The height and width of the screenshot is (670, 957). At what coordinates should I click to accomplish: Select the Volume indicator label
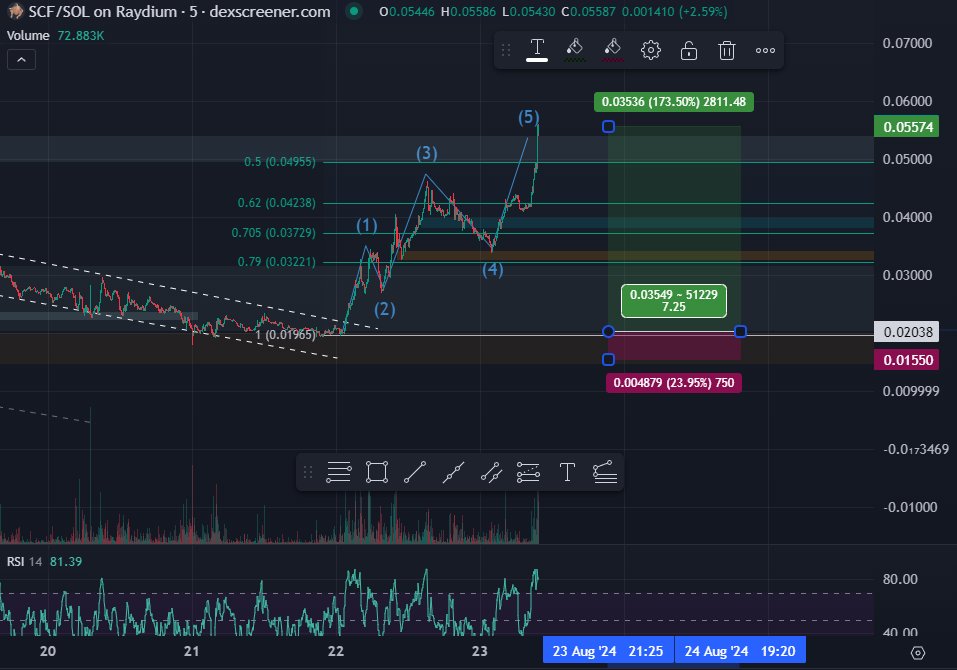tap(28, 35)
